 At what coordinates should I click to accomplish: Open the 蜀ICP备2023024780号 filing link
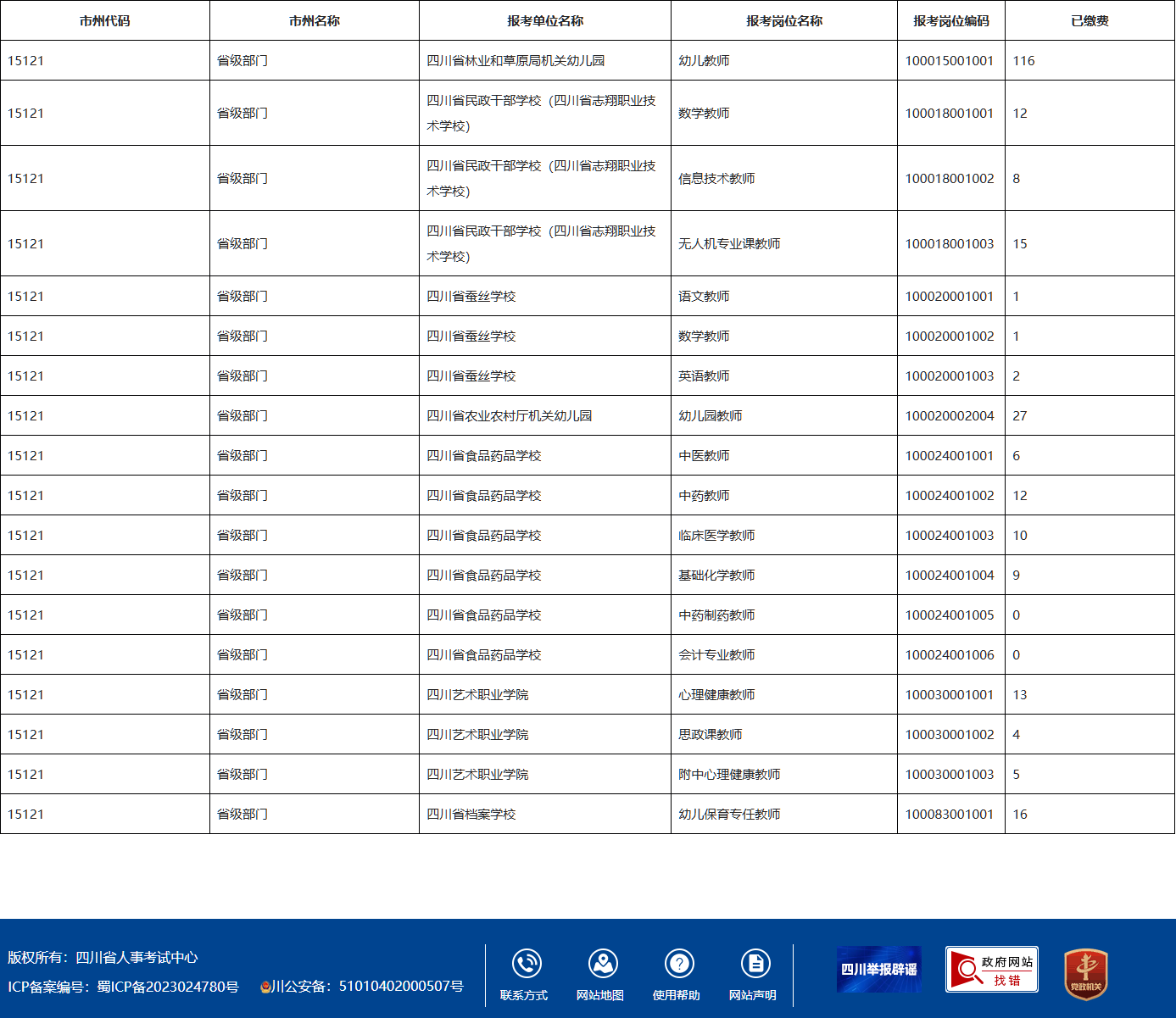168,987
